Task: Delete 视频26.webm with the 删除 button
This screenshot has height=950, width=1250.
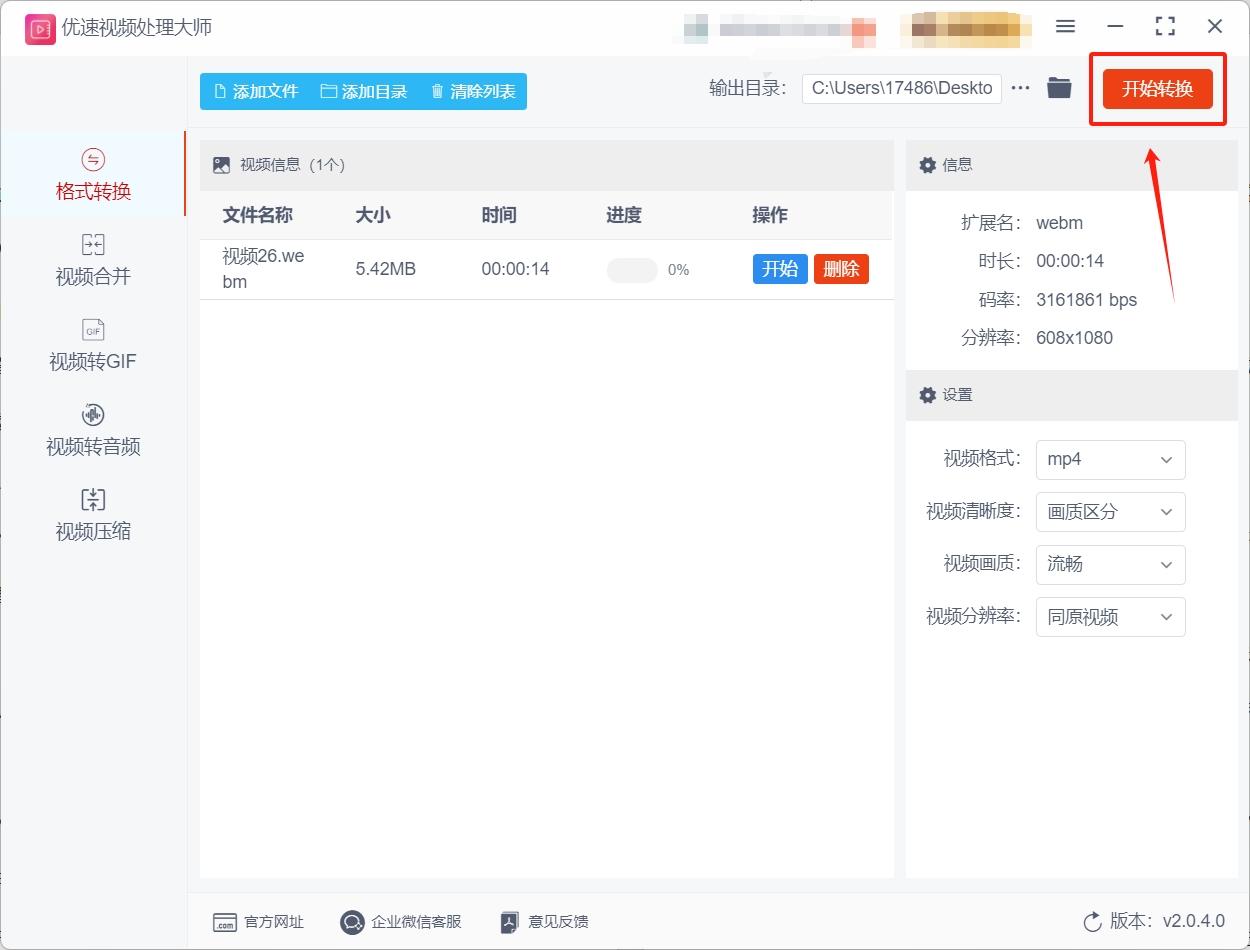Action: (x=841, y=269)
